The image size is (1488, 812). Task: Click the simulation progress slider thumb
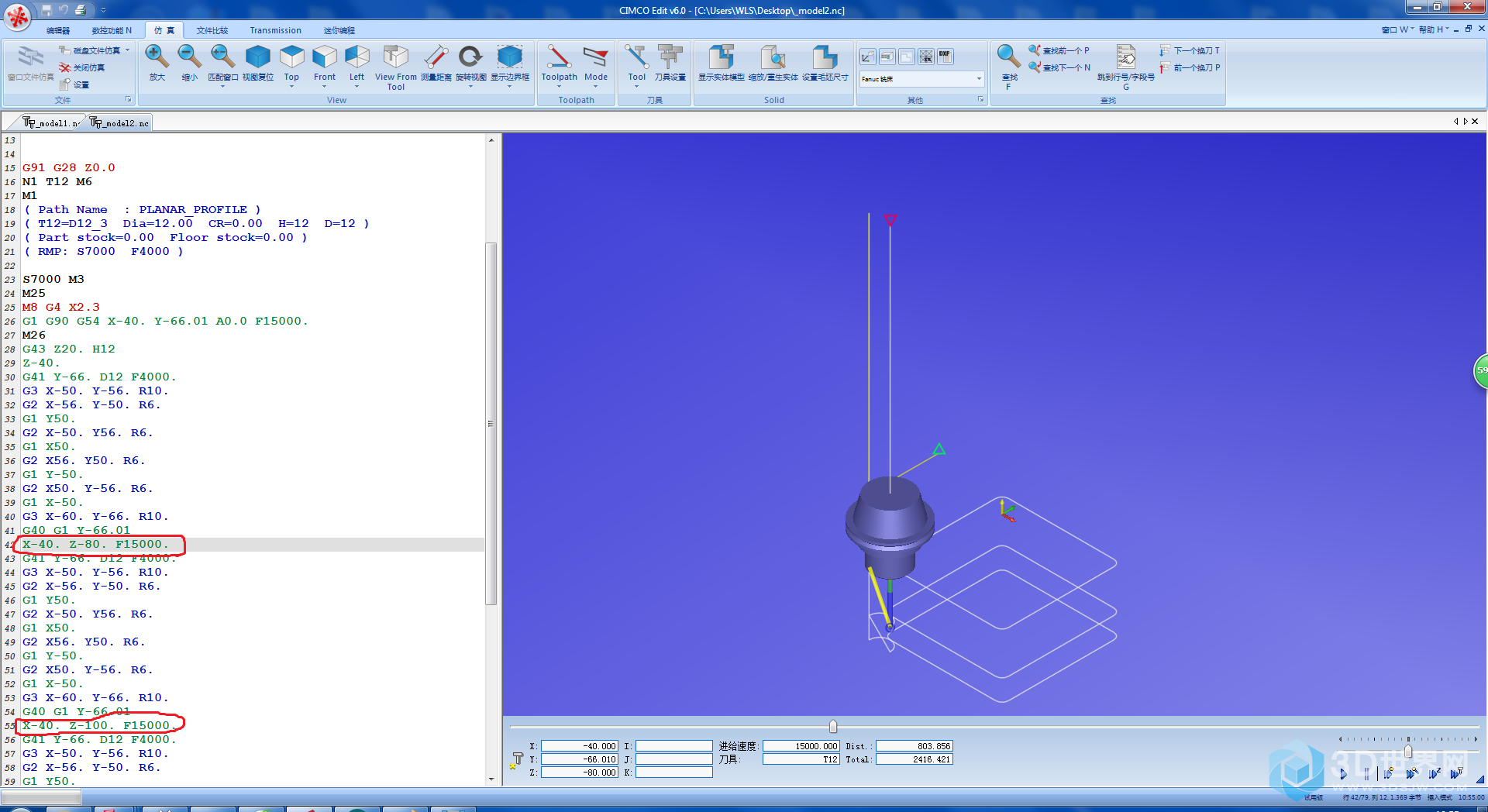833,726
